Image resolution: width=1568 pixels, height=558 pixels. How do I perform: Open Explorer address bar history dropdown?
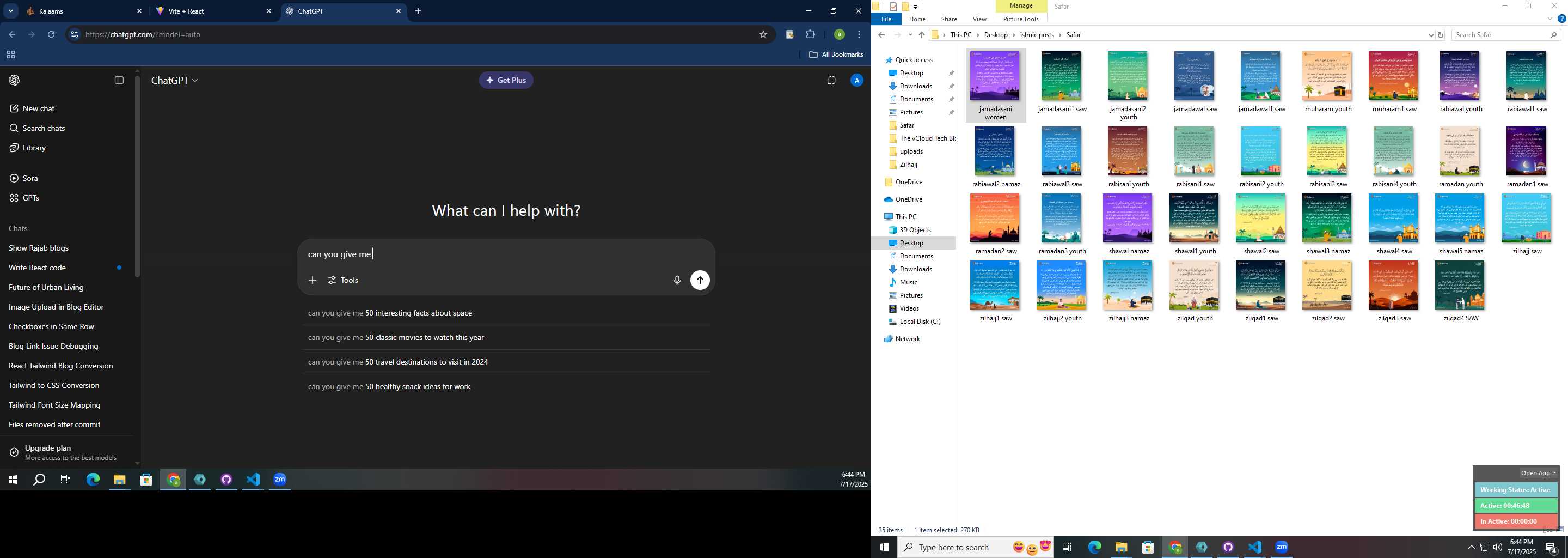[1430, 35]
